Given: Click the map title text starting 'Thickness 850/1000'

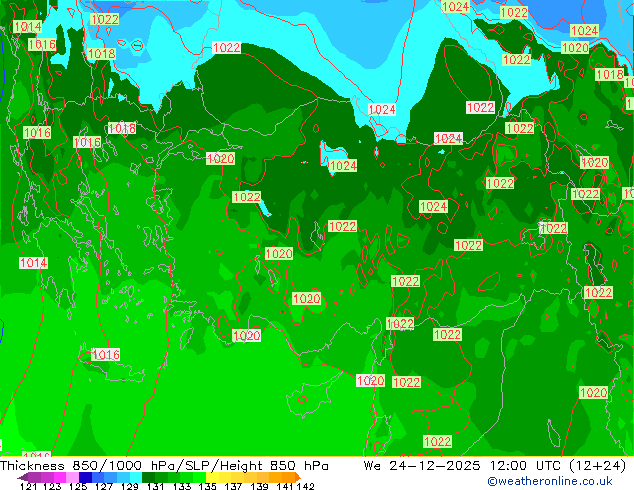Looking at the screenshot, I should coord(165,466).
